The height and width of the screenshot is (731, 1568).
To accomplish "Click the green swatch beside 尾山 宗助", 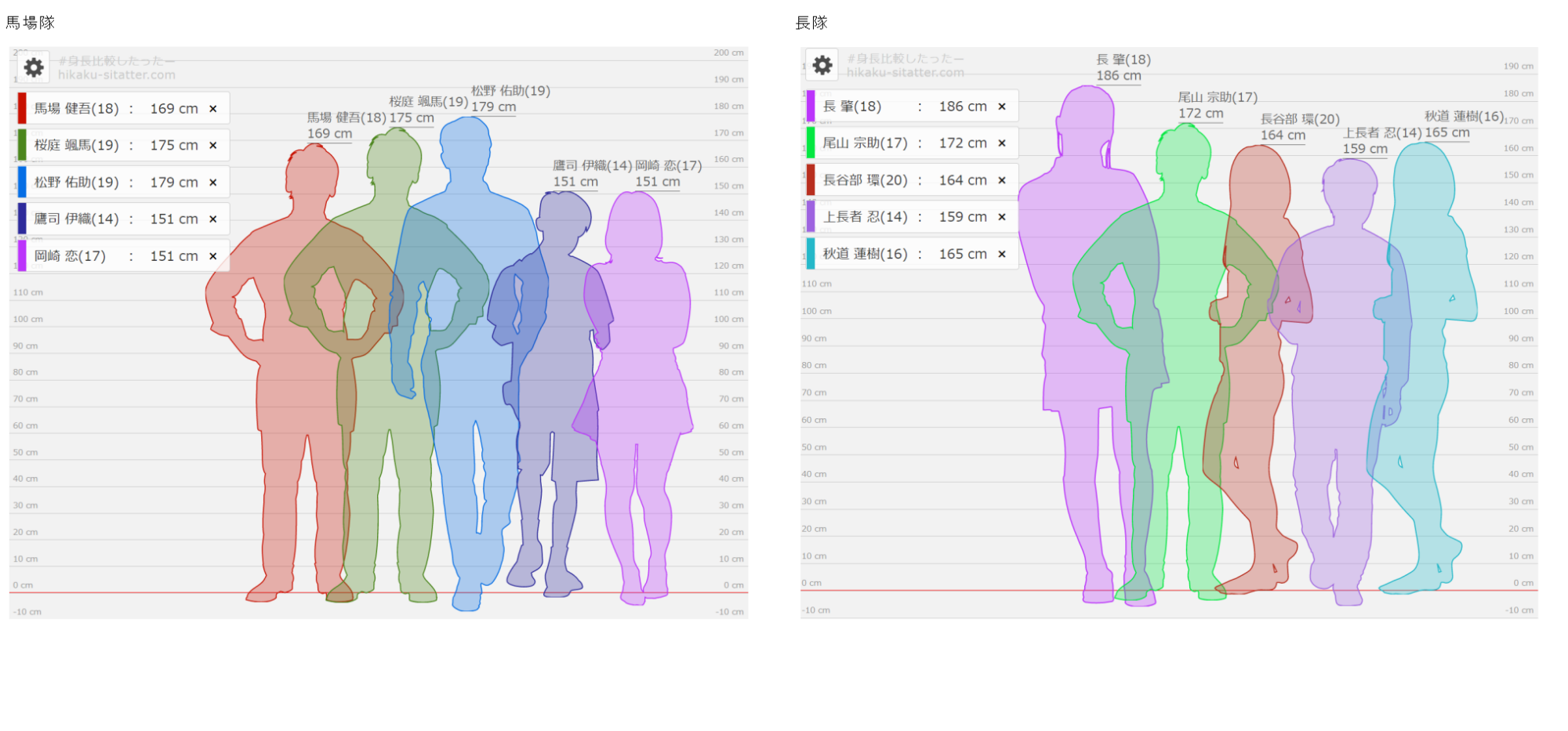I will [811, 143].
